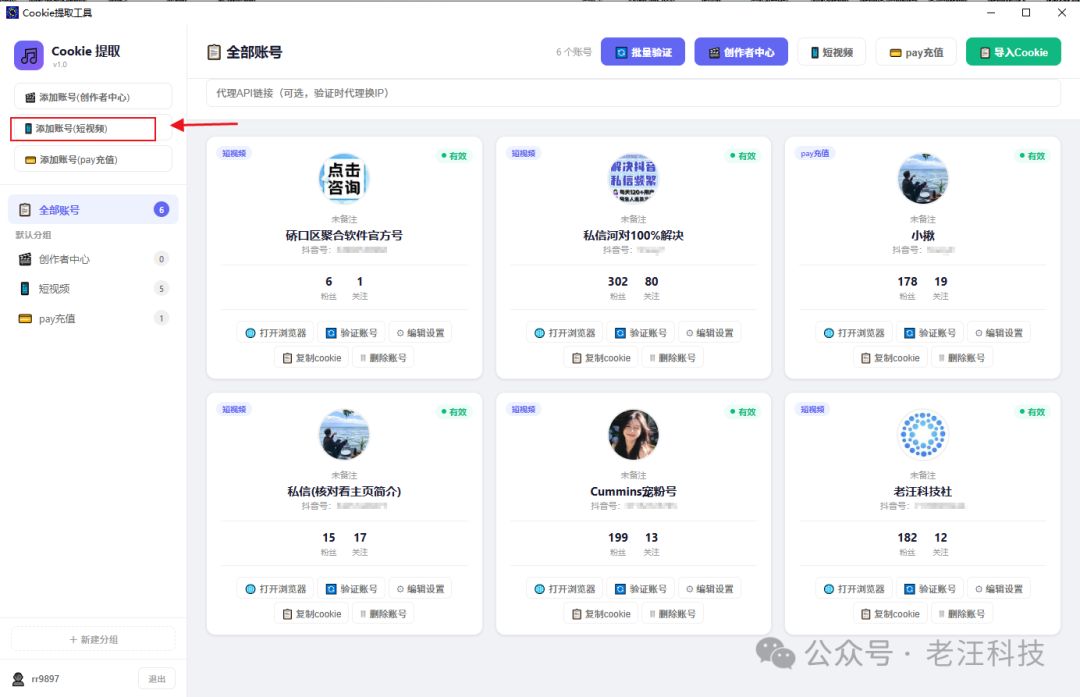The height and width of the screenshot is (697, 1080).
Task: Open the pay充值 group in sidebar
Action: click(x=93, y=318)
